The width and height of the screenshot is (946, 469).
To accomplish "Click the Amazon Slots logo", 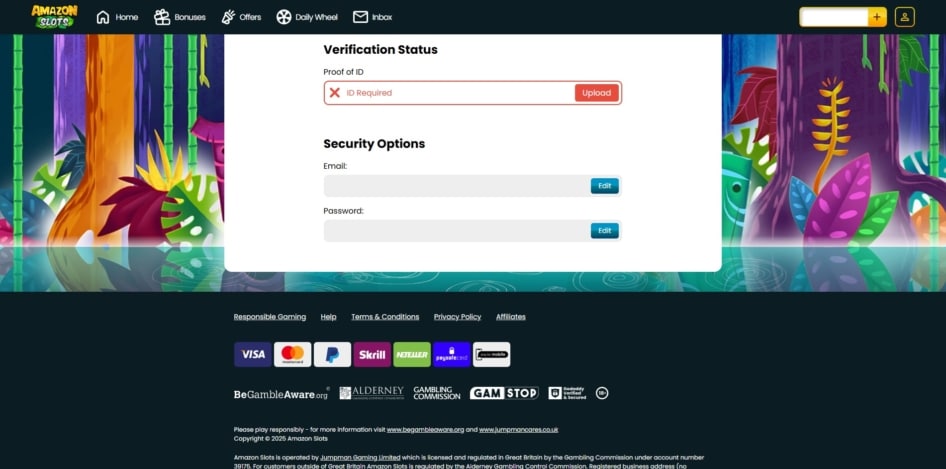I will (x=54, y=17).
